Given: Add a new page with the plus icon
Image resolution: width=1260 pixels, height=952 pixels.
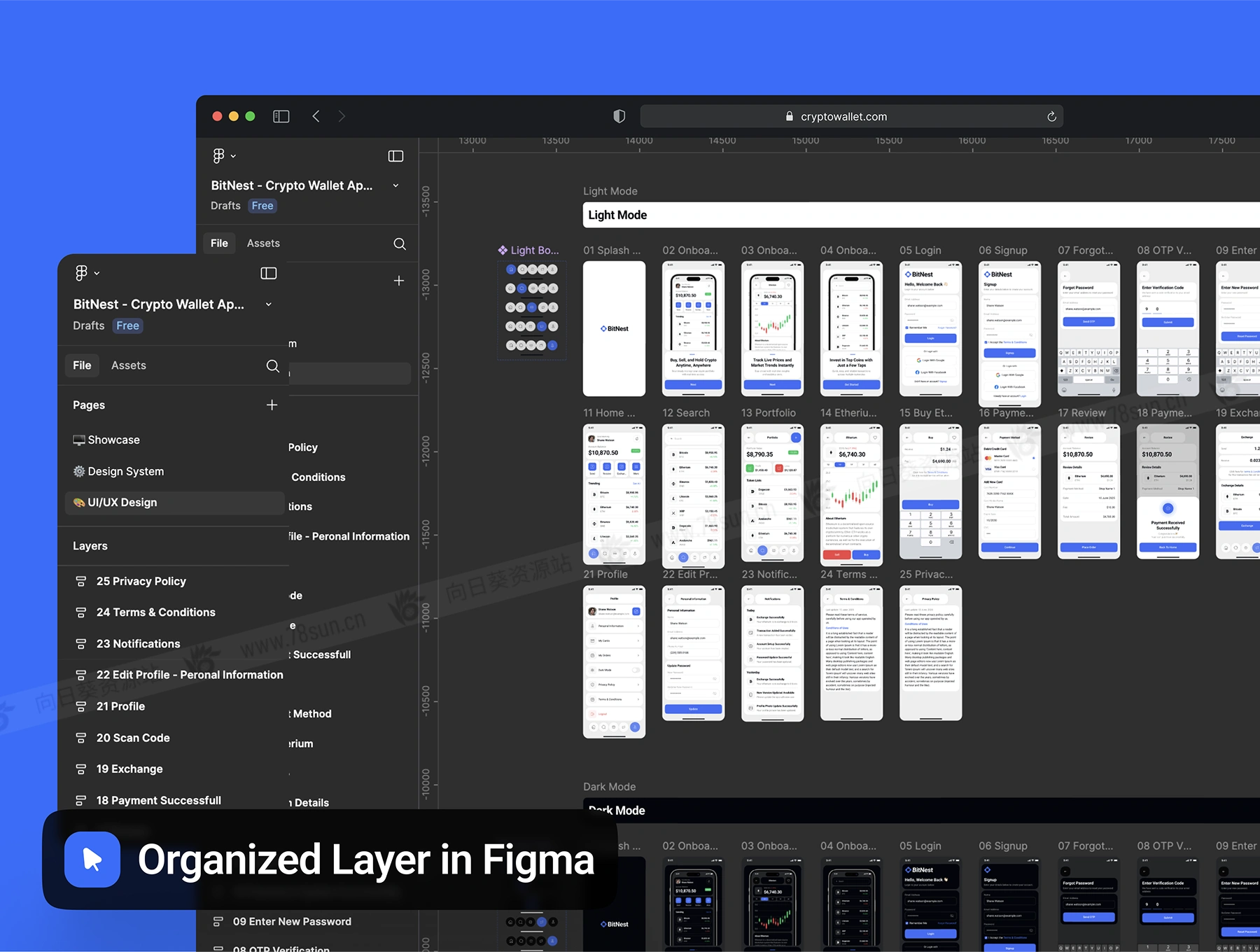Looking at the screenshot, I should (x=272, y=405).
